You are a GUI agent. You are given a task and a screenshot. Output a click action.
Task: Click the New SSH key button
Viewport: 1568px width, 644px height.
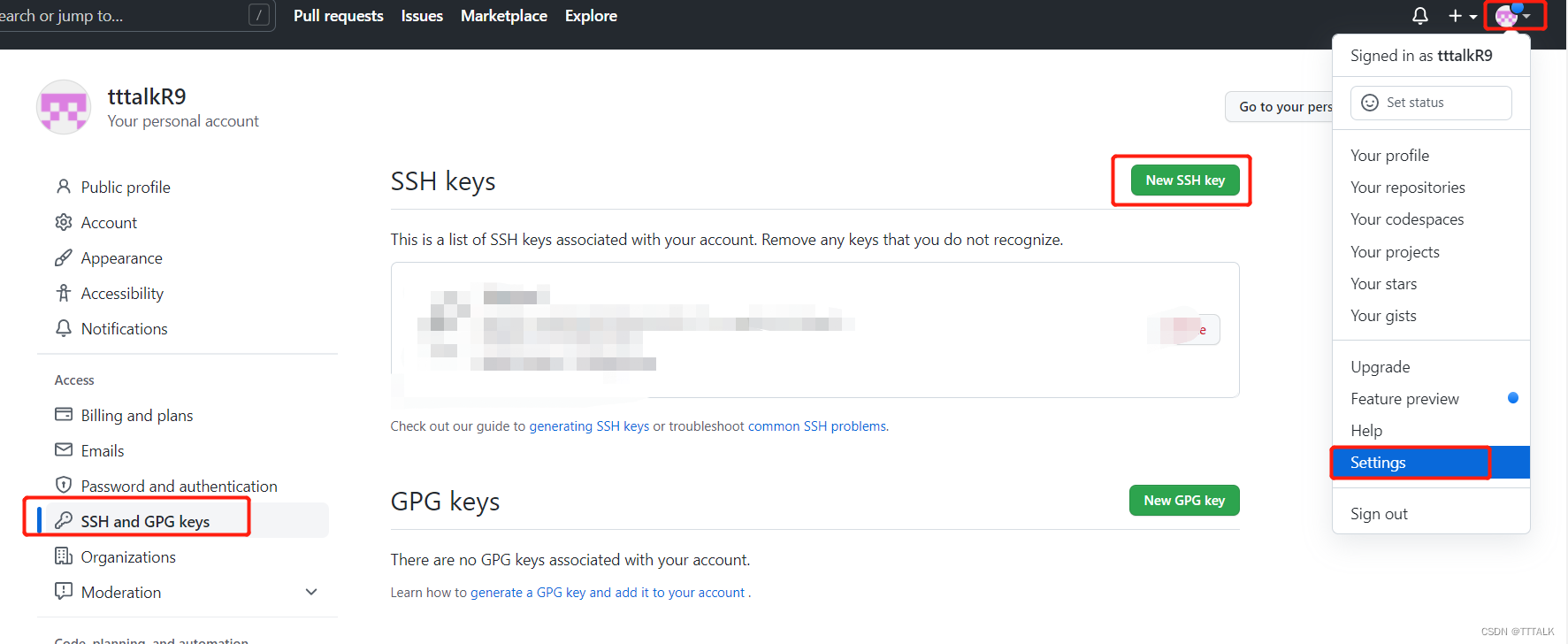[1185, 180]
